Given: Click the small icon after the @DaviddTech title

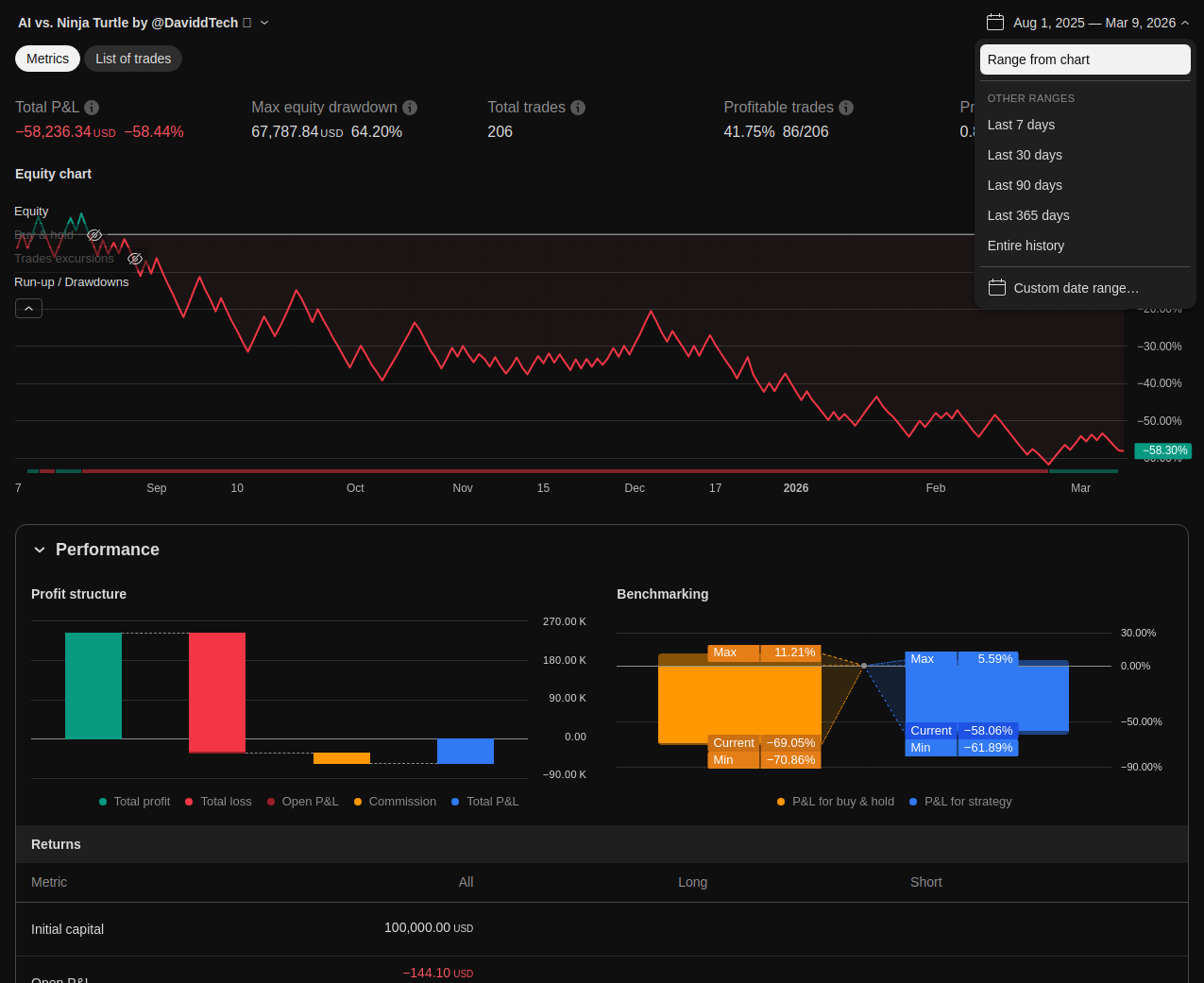Looking at the screenshot, I should tap(247, 23).
